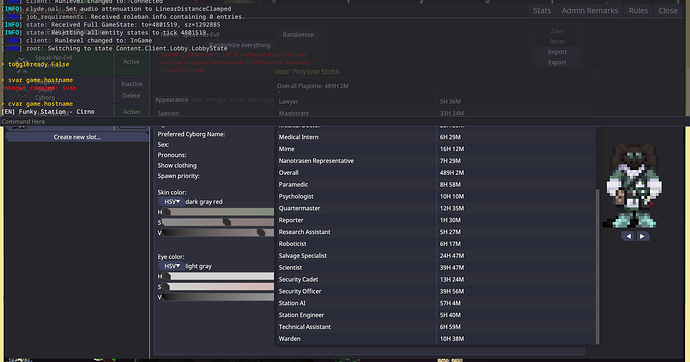Select the Station AI row
The image size is (690, 362).
[x=436, y=303]
